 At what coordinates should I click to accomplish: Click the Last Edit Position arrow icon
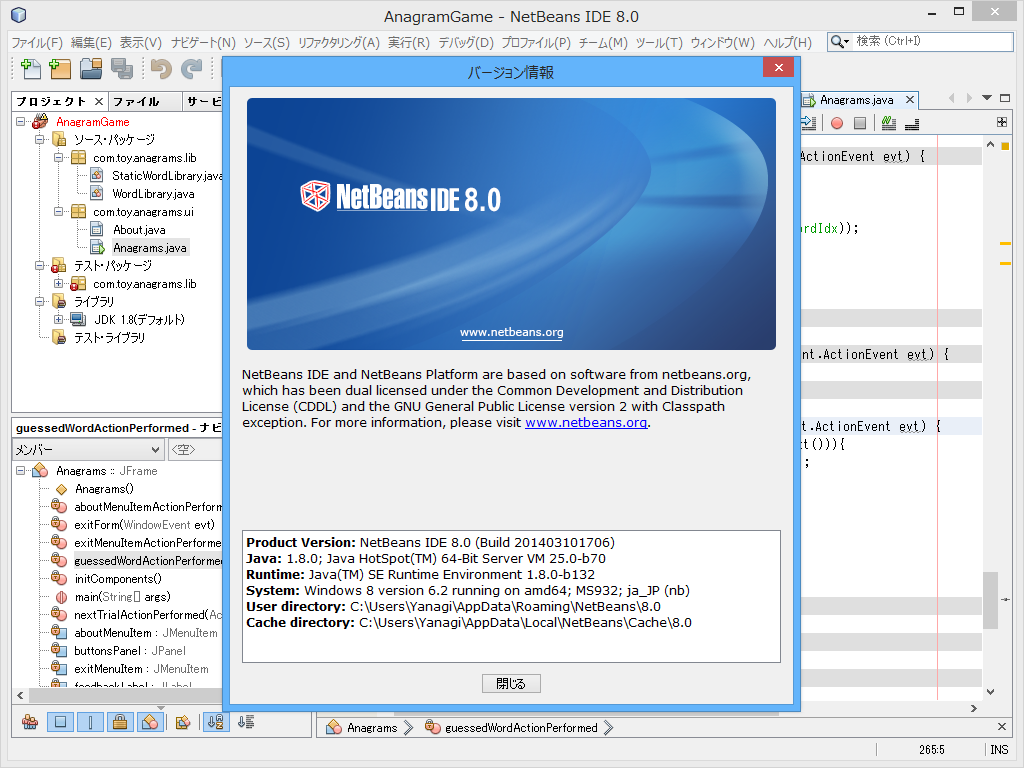(x=808, y=123)
